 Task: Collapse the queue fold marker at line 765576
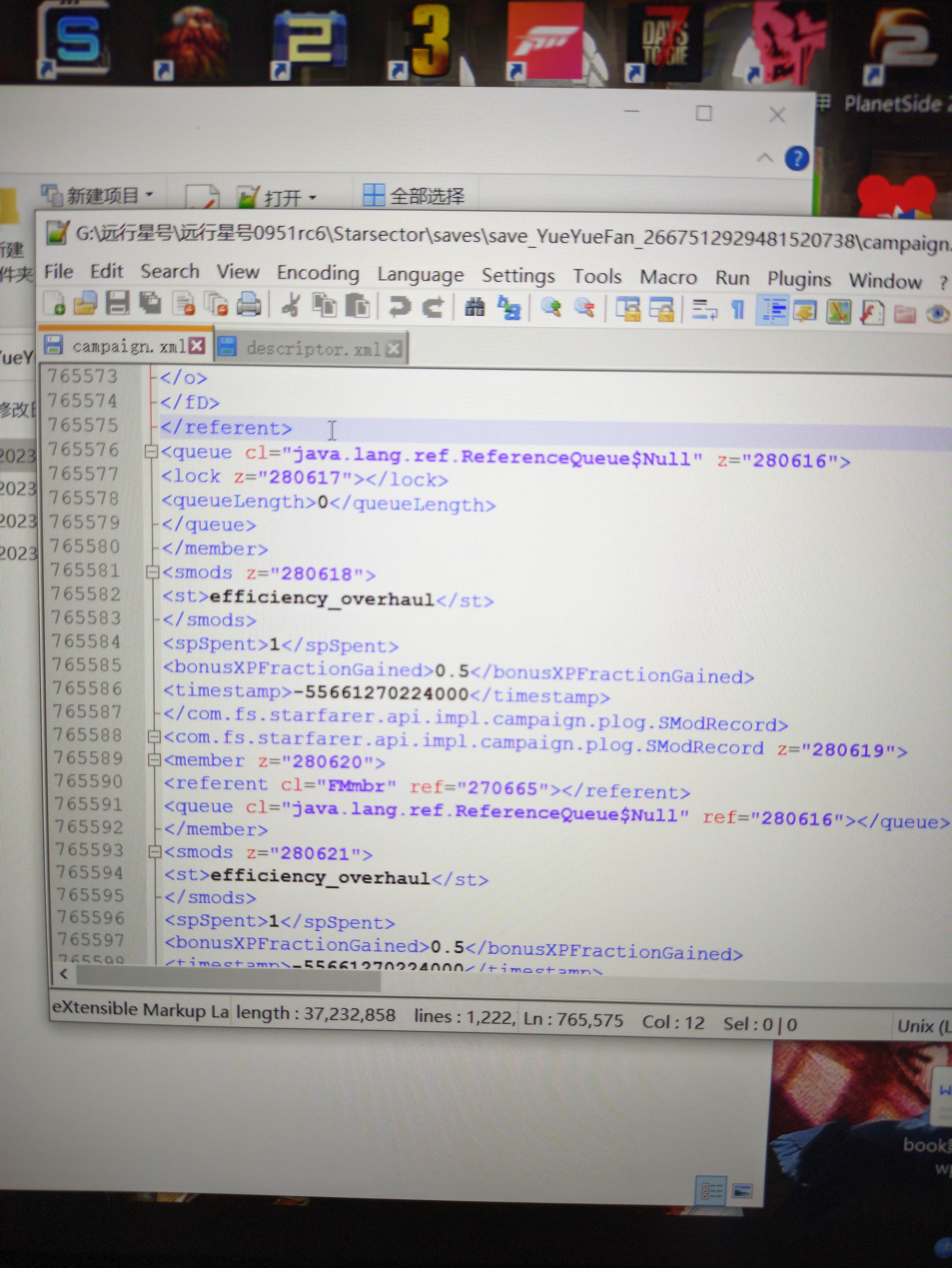coord(151,452)
